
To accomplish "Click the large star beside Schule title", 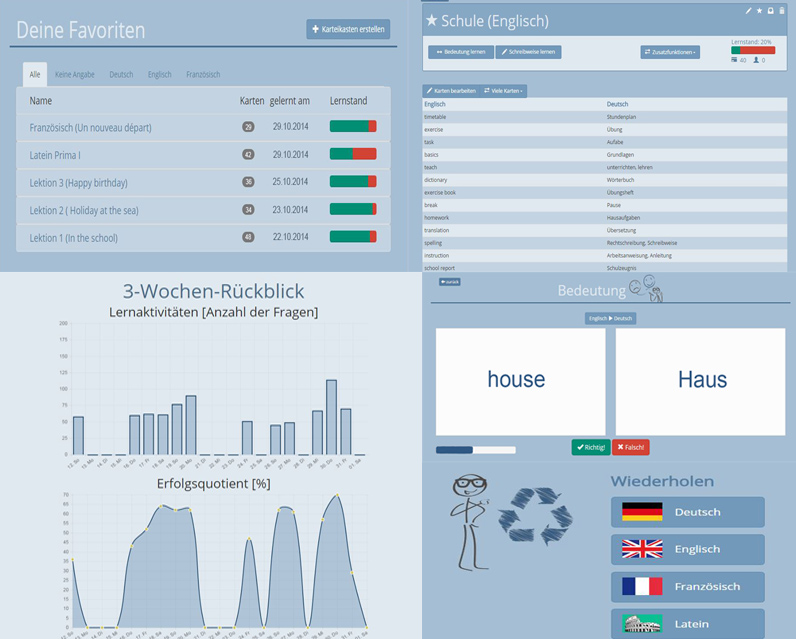I will [x=432, y=20].
